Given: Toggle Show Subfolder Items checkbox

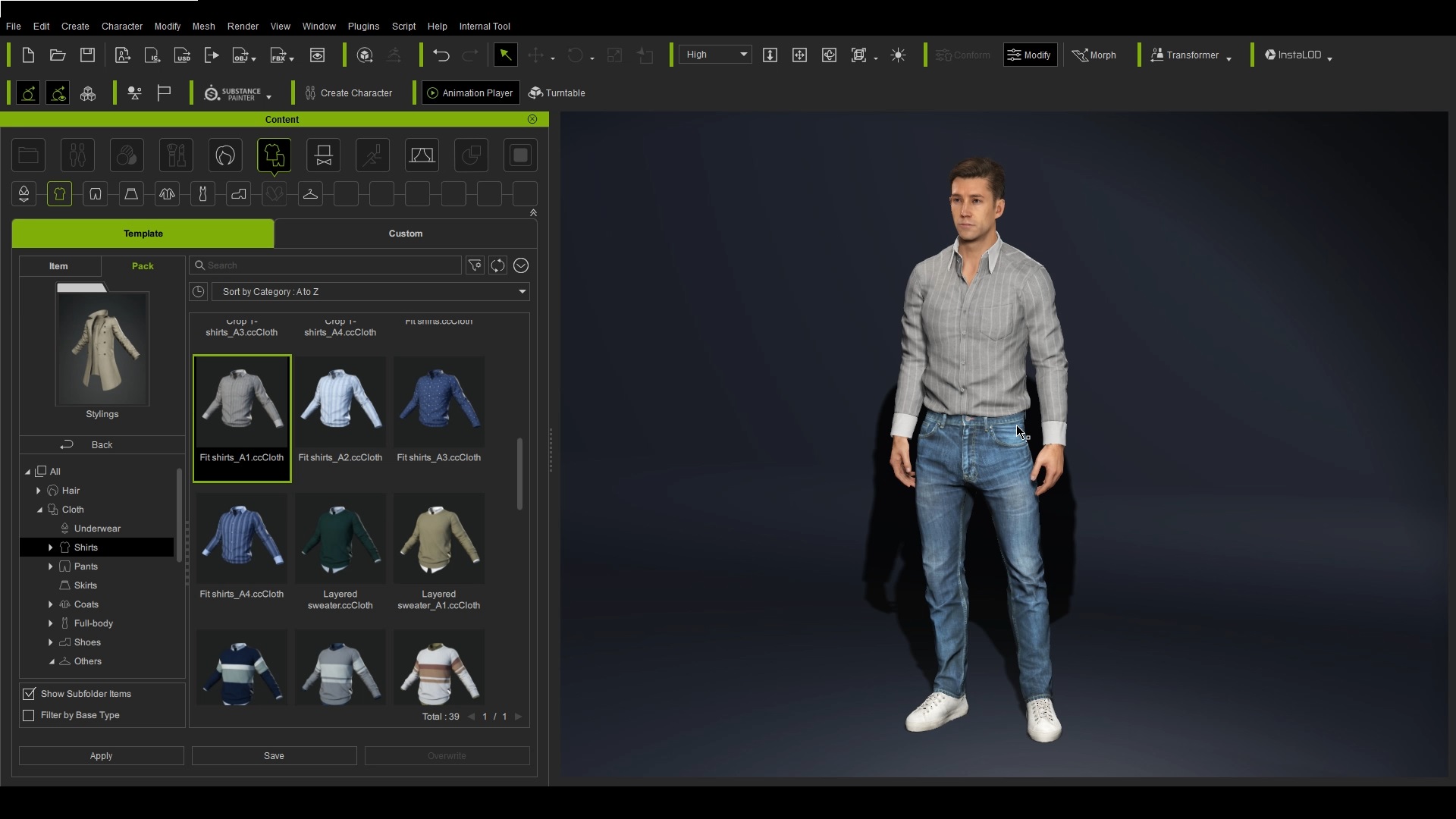Looking at the screenshot, I should [29, 694].
